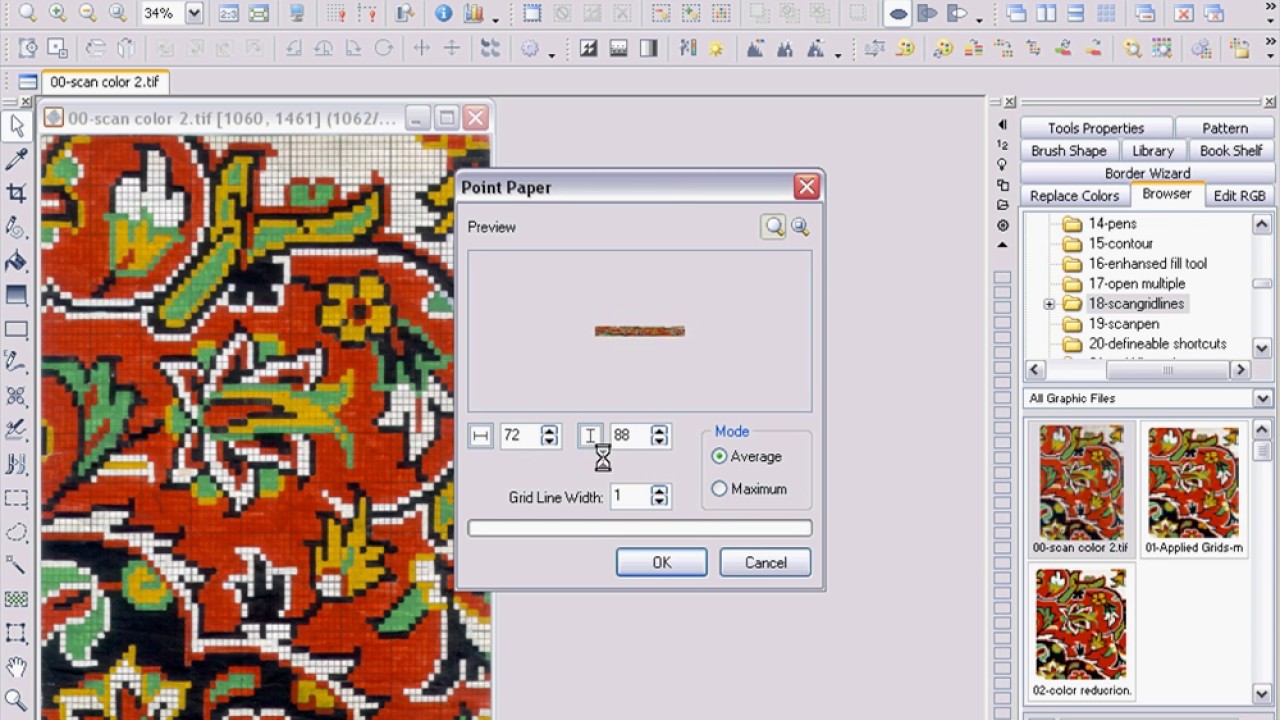Cancel the Point Paper dialog
The image size is (1280, 720).
(x=765, y=563)
